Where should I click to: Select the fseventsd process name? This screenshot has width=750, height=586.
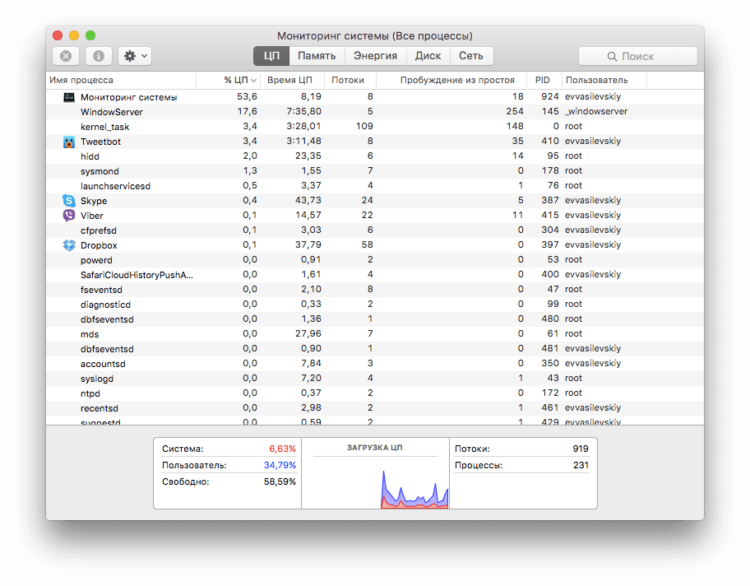coord(101,290)
